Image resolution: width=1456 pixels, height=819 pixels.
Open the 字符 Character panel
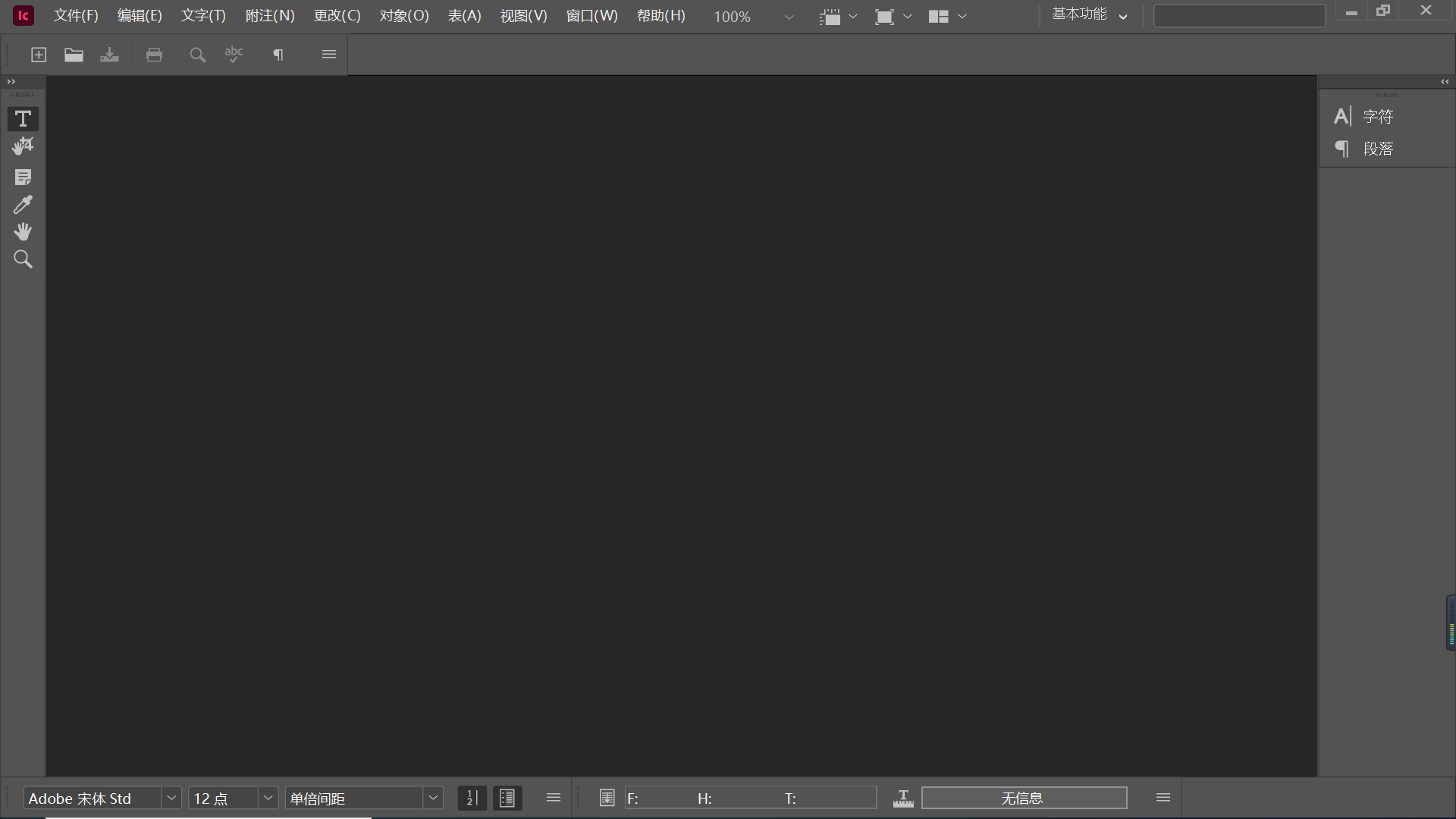1363,116
